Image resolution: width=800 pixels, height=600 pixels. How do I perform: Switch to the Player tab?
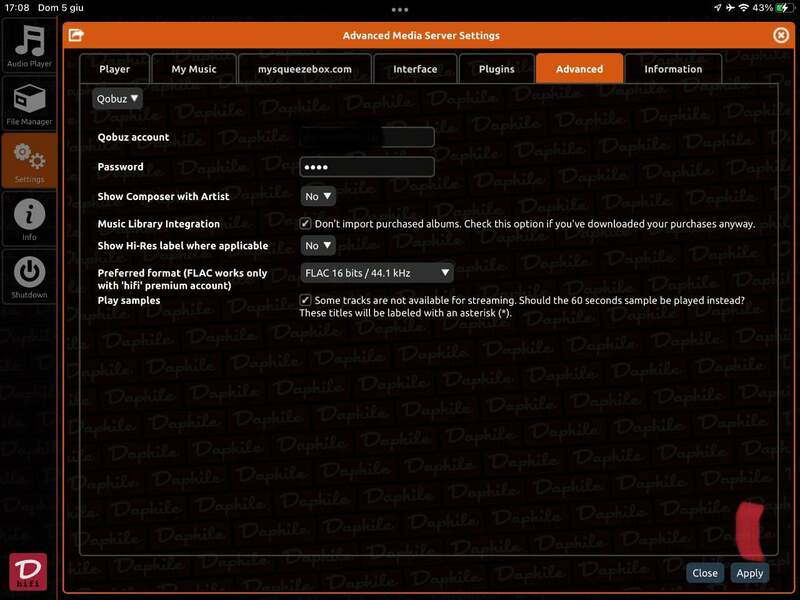(x=114, y=69)
